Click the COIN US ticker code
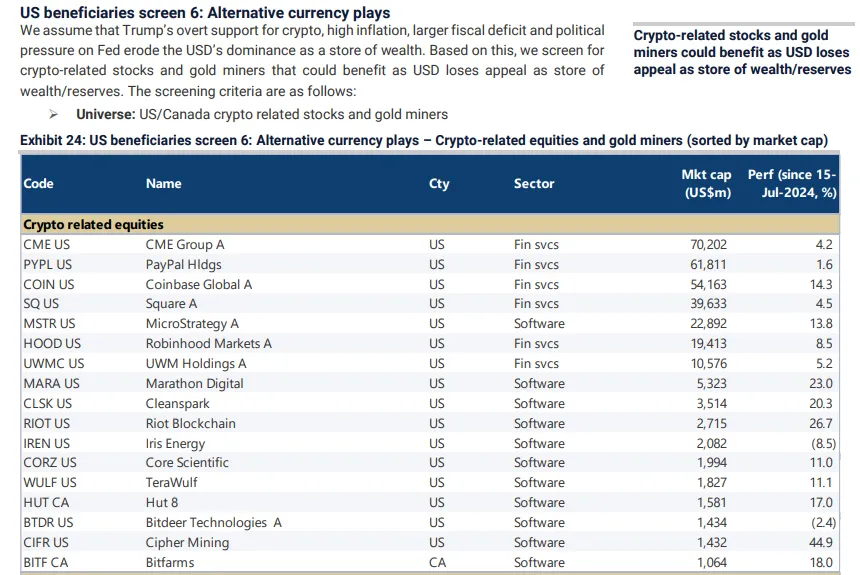The width and height of the screenshot is (860, 575). pos(48,285)
